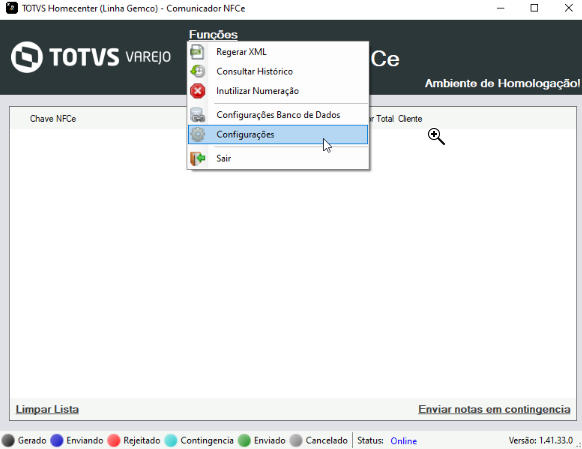Image resolution: width=582 pixels, height=449 pixels.
Task: Click the red Inutilizar Numeração X icon
Action: click(x=197, y=91)
